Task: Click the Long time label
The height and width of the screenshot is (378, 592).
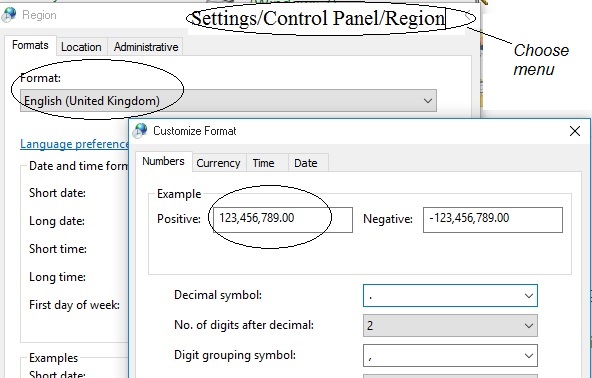Action: coord(57,277)
